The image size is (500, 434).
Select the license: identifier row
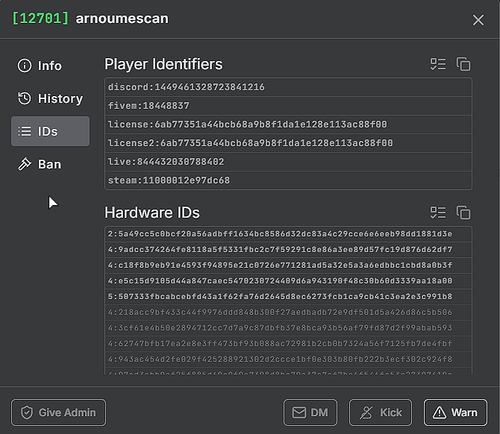tap(288, 125)
